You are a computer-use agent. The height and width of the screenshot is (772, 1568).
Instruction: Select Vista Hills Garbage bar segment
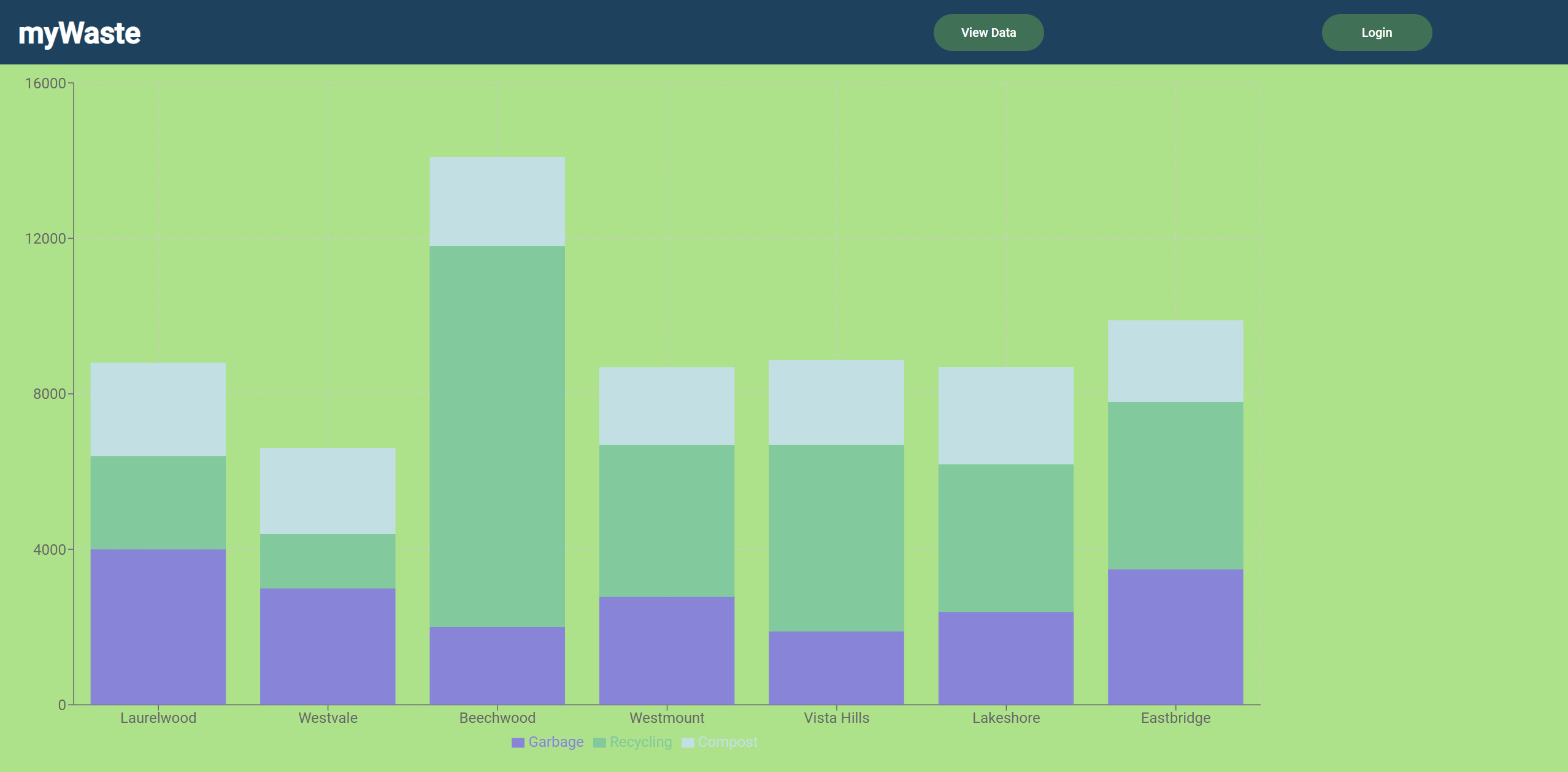tap(836, 668)
